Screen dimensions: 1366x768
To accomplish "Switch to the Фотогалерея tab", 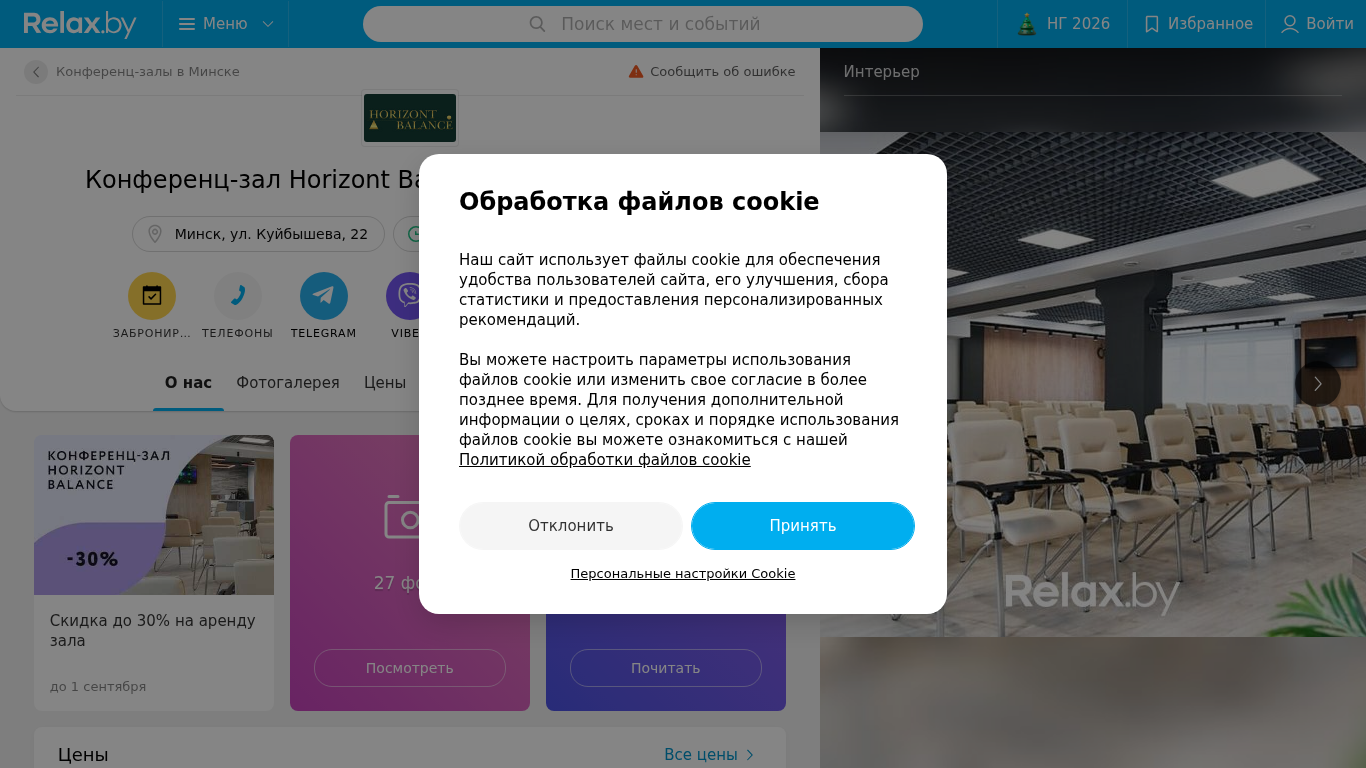I will (288, 383).
